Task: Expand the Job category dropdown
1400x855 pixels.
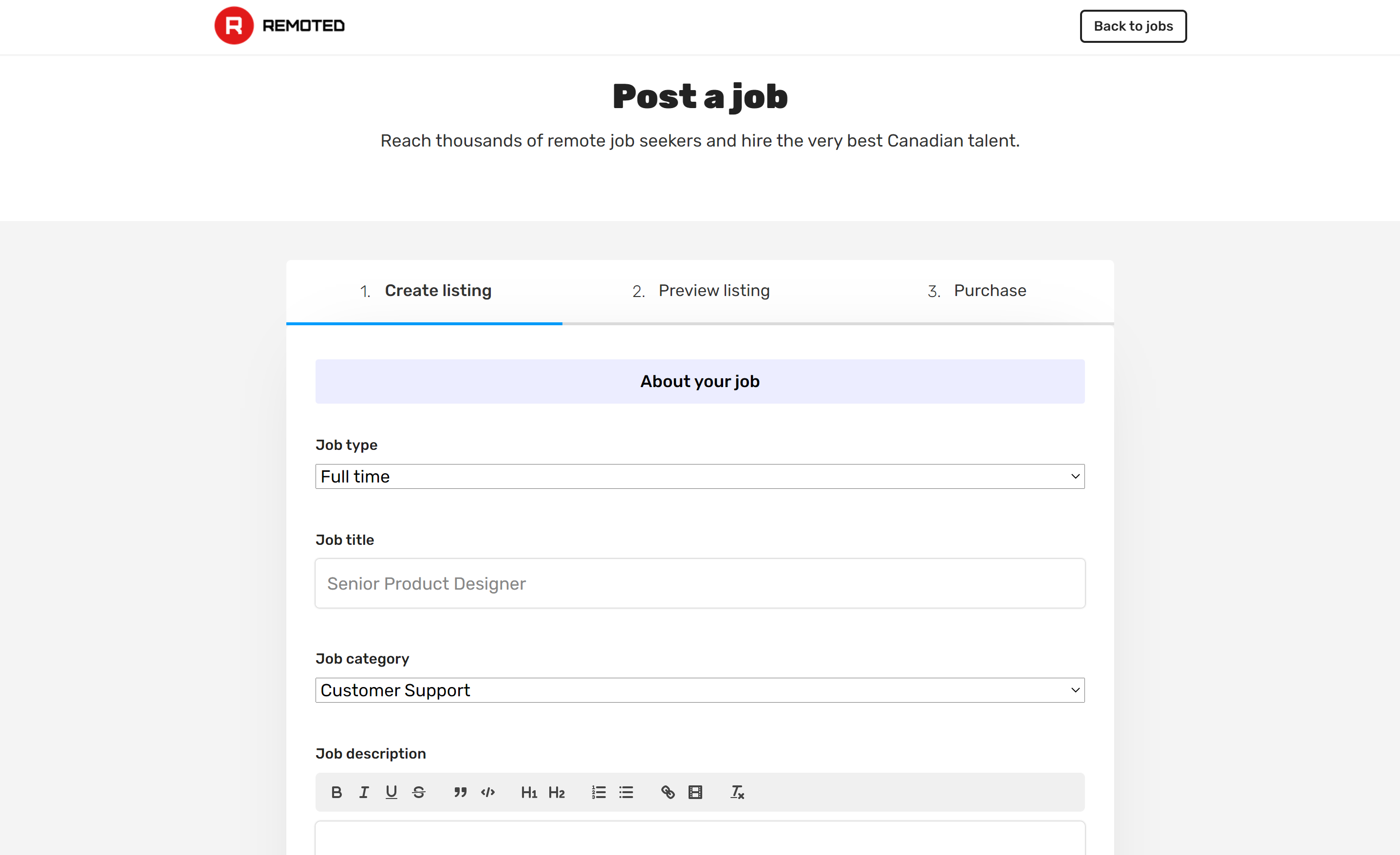Action: click(x=699, y=689)
